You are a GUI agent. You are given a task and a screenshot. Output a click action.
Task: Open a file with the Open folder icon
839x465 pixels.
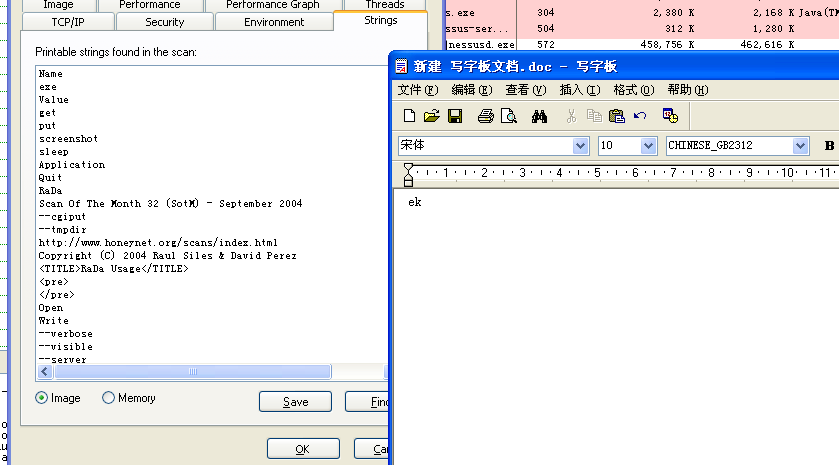tap(432, 116)
